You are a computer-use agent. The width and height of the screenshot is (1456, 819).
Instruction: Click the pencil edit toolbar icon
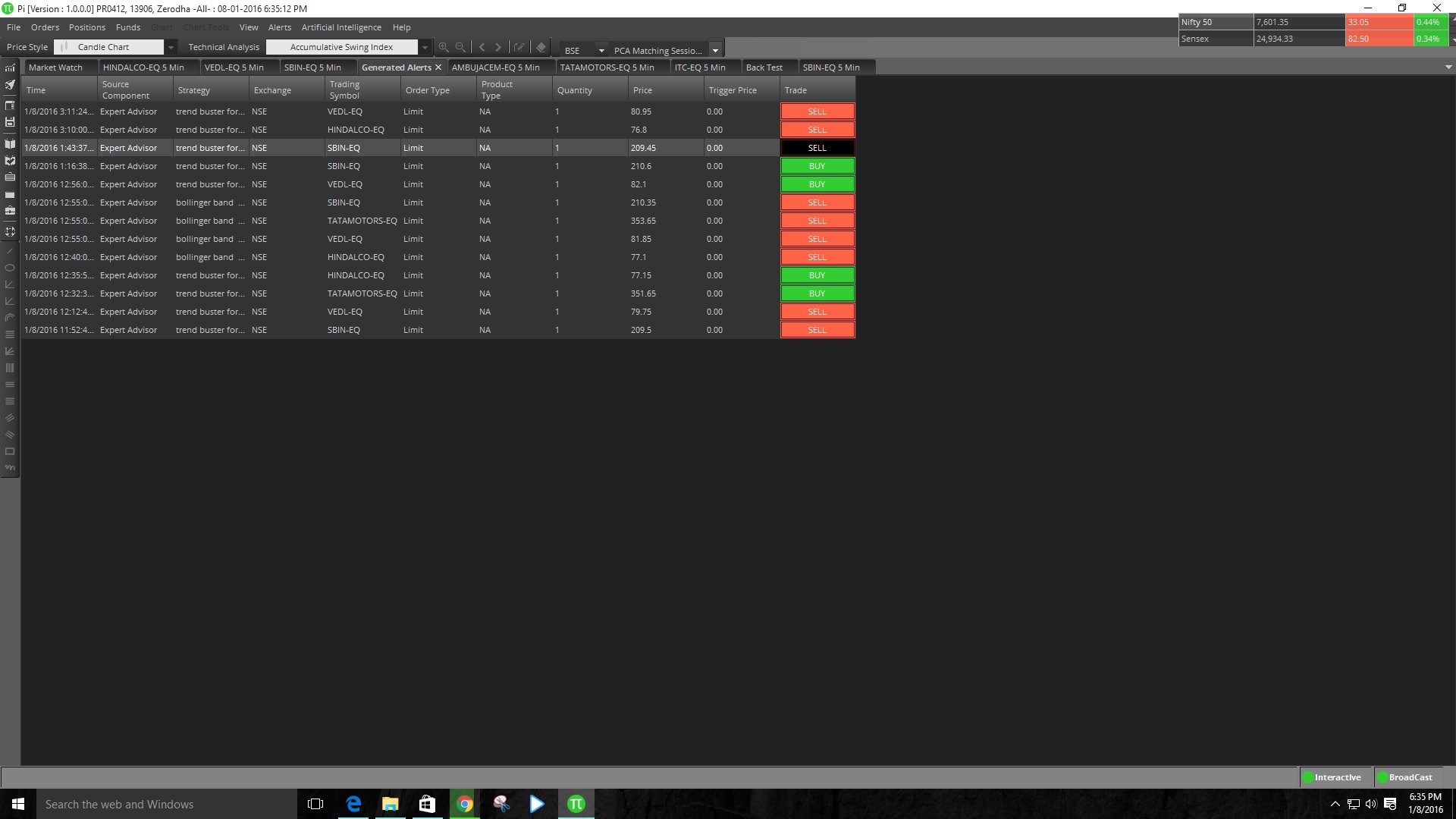(x=519, y=47)
